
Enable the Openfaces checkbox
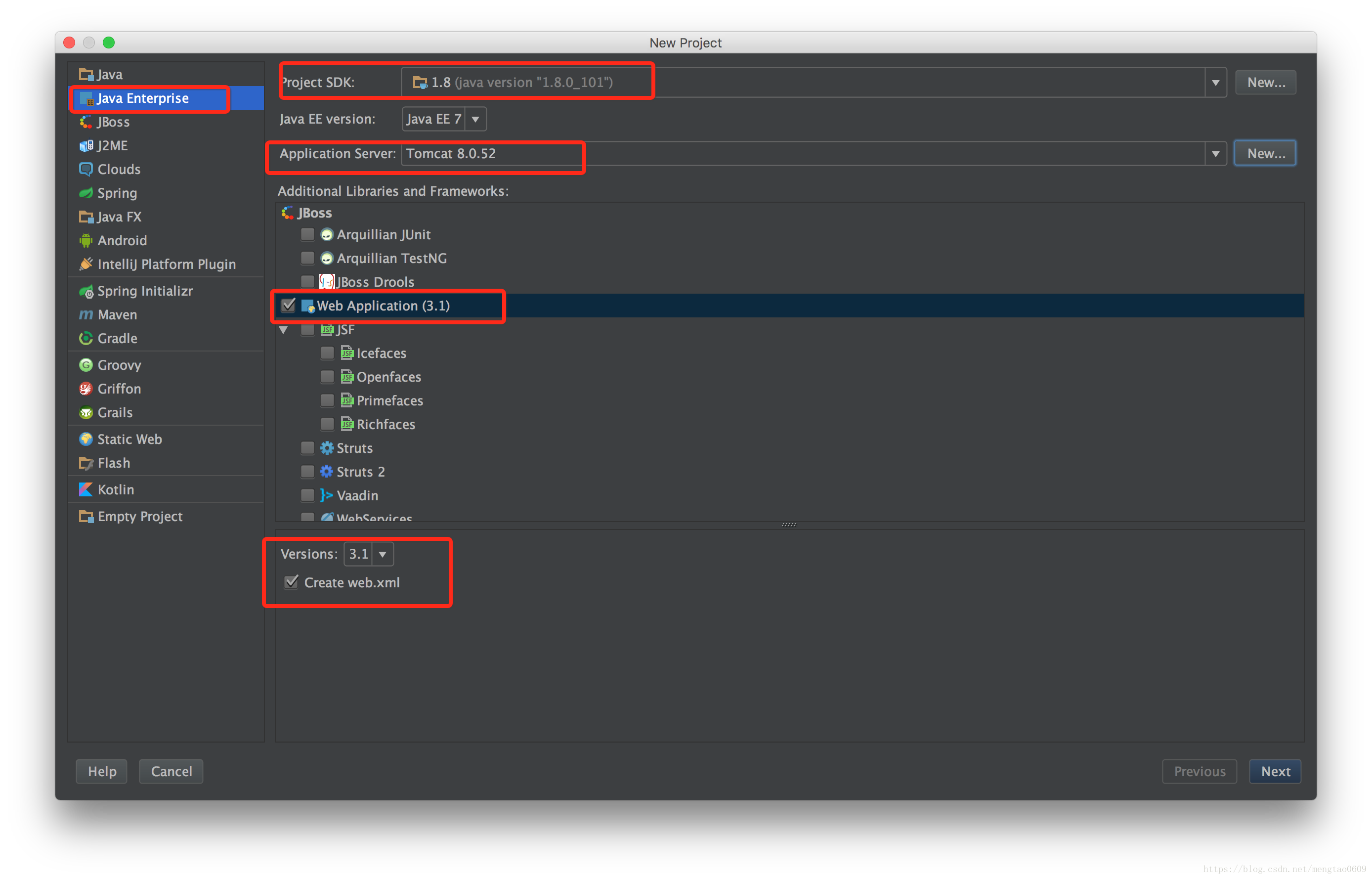tap(328, 377)
